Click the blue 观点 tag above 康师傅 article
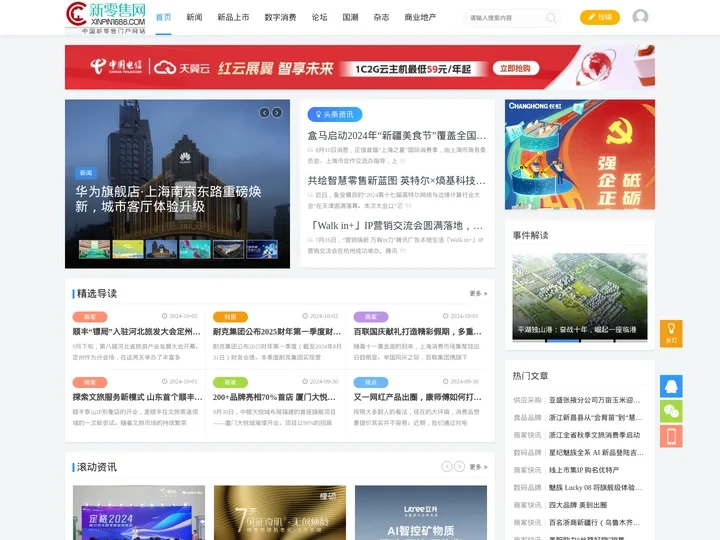Viewport: 720px width, 540px height. (x=371, y=382)
